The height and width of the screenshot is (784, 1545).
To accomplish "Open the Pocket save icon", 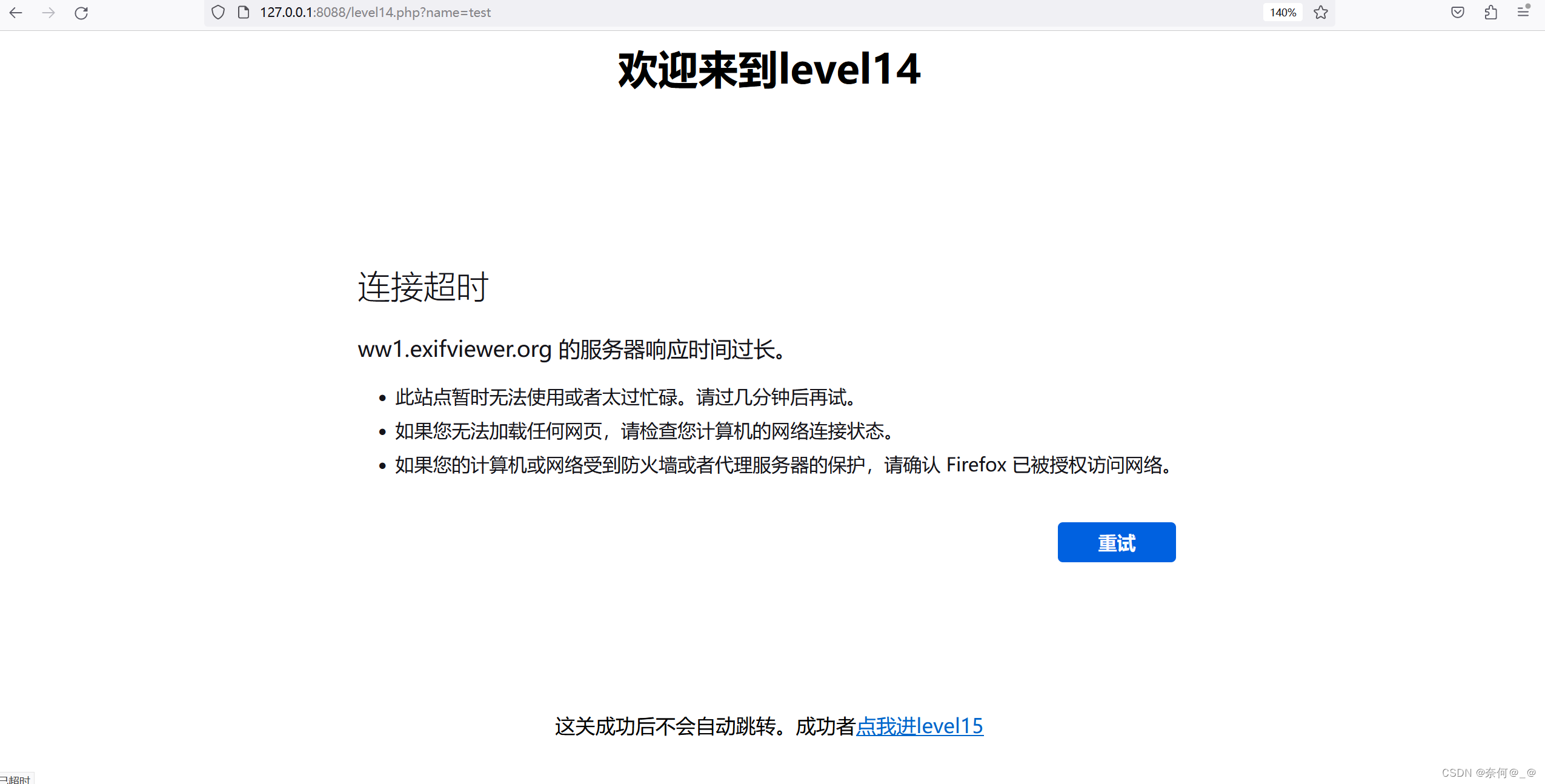I will pyautogui.click(x=1458, y=12).
